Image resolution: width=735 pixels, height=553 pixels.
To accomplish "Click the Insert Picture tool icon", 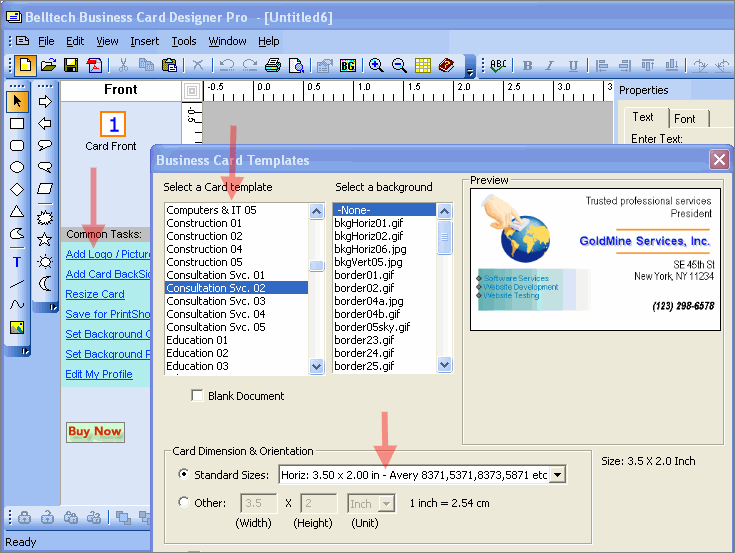I will pos(17,327).
